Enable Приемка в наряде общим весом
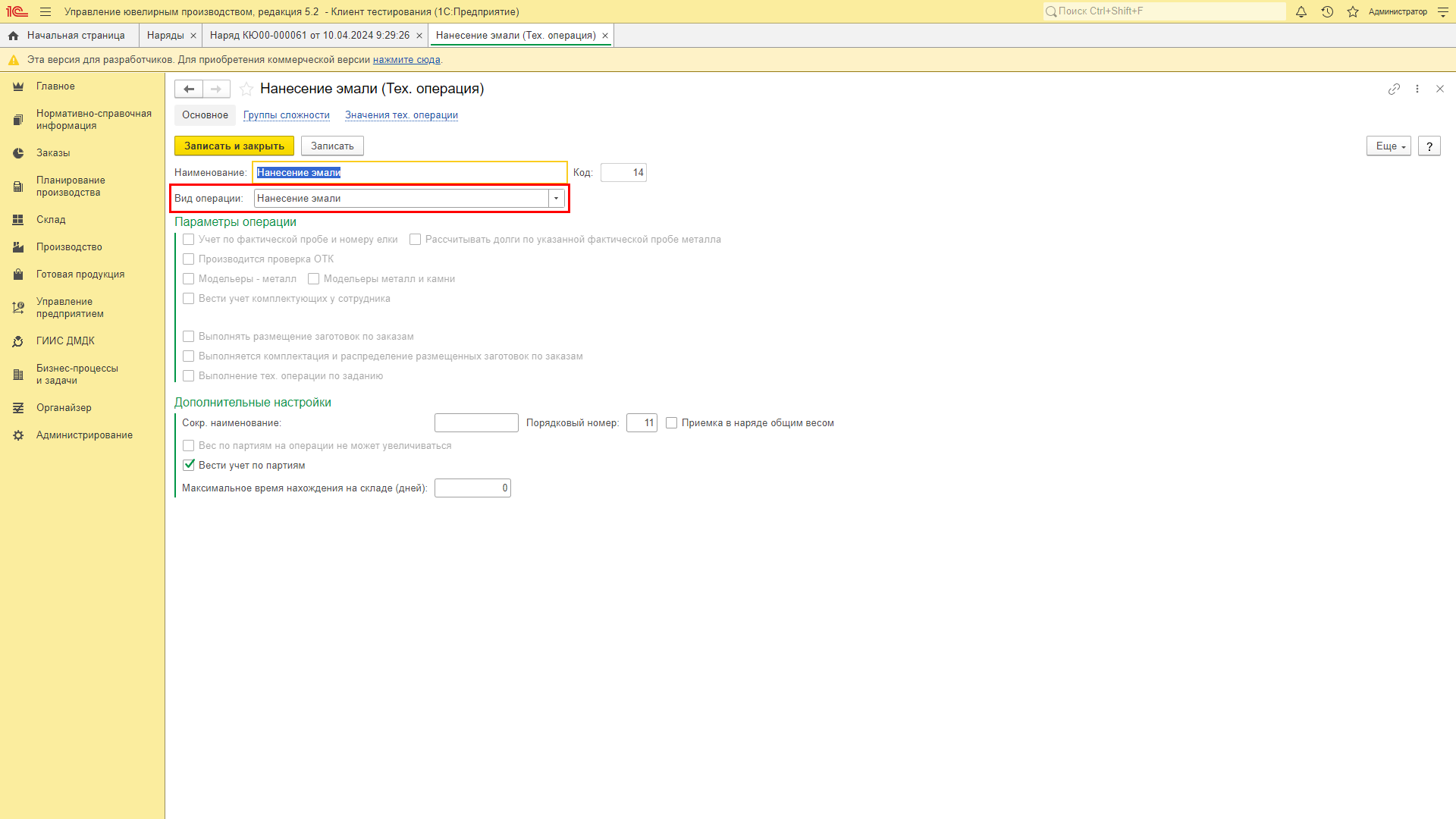Viewport: 1456px width, 819px height. pyautogui.click(x=672, y=423)
